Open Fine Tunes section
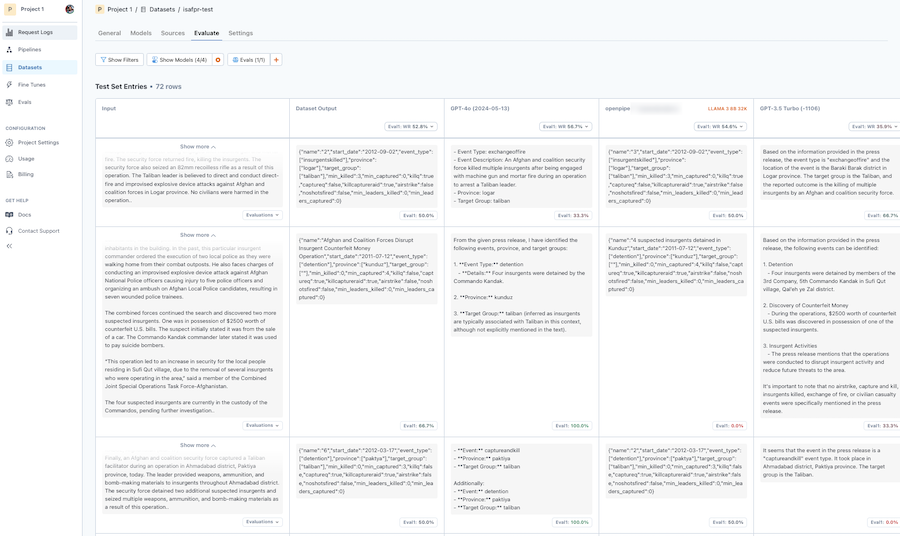 (x=31, y=85)
